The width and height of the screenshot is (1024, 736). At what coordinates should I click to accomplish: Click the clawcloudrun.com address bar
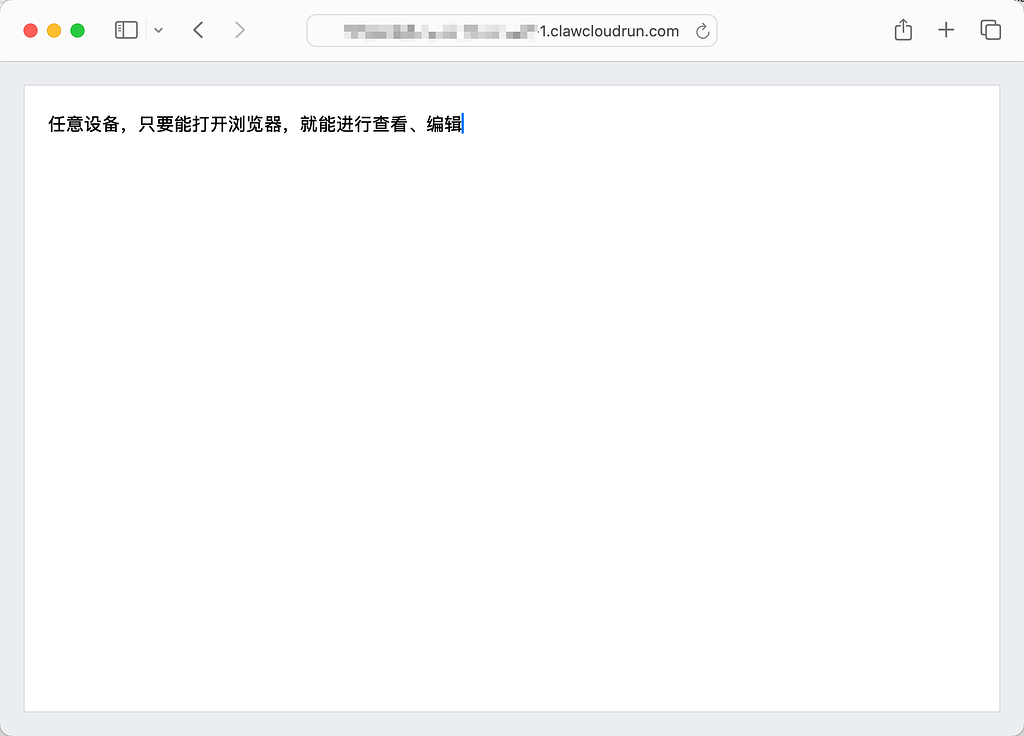click(x=512, y=31)
